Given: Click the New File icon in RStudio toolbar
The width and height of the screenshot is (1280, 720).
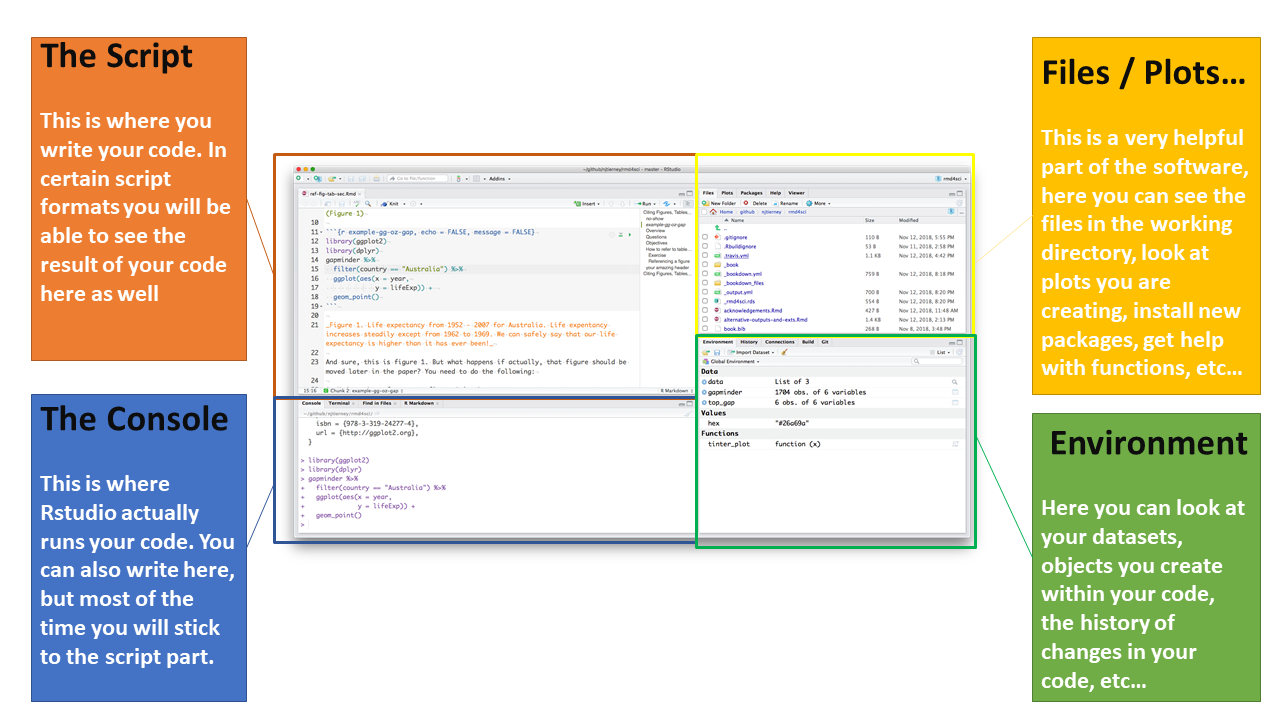Looking at the screenshot, I should [x=299, y=178].
